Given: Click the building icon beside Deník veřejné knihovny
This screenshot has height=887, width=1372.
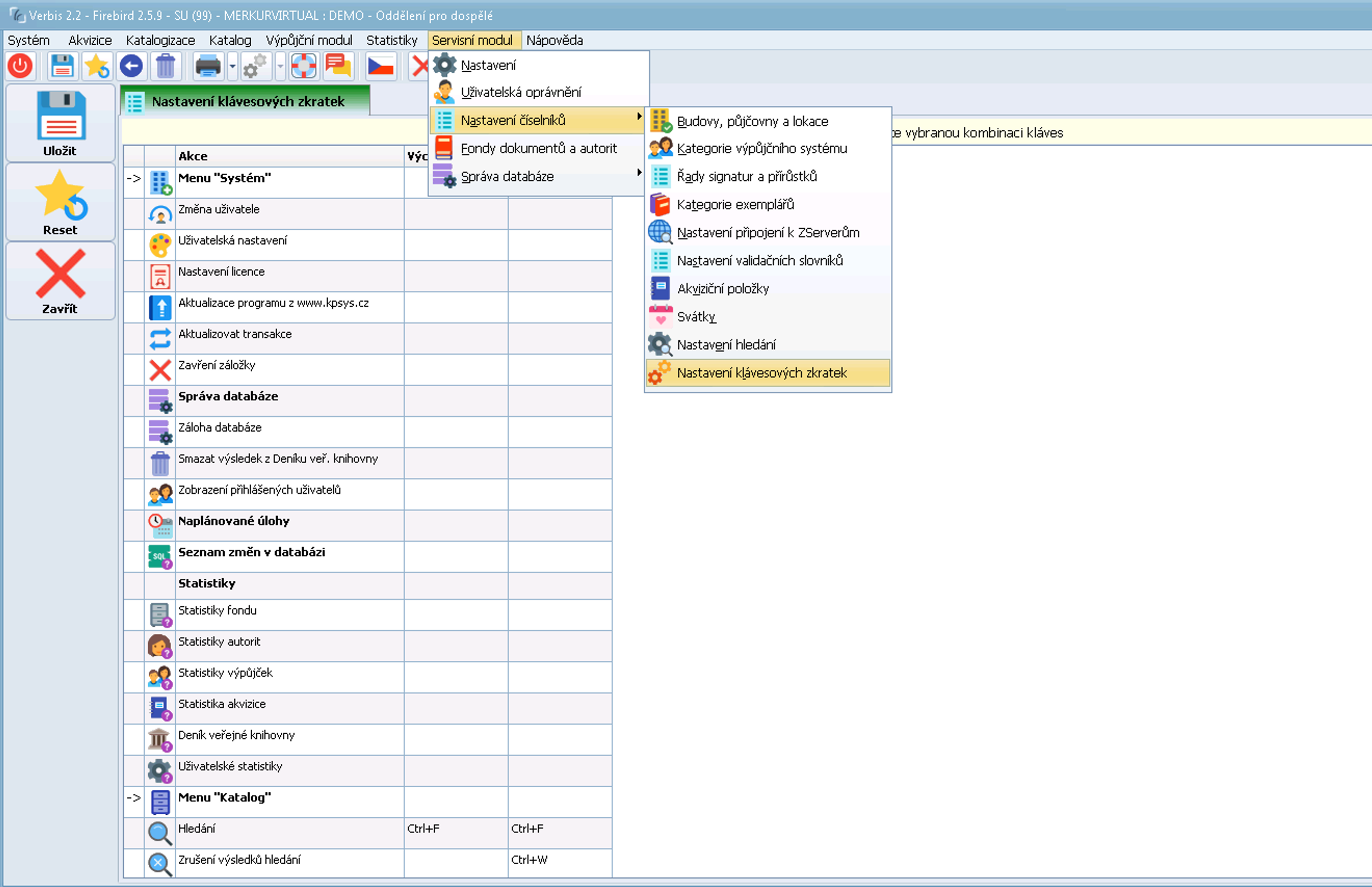Looking at the screenshot, I should point(160,740).
